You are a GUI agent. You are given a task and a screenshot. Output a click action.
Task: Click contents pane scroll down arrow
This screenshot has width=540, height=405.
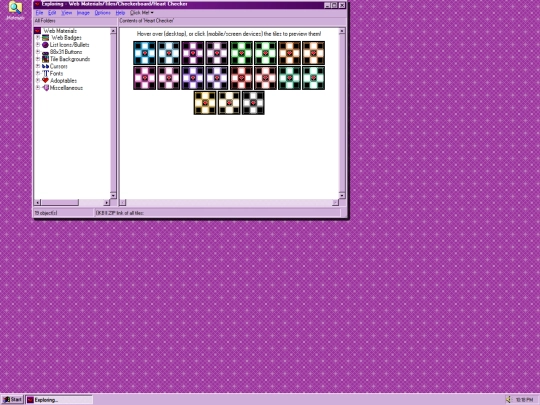pos(342,195)
